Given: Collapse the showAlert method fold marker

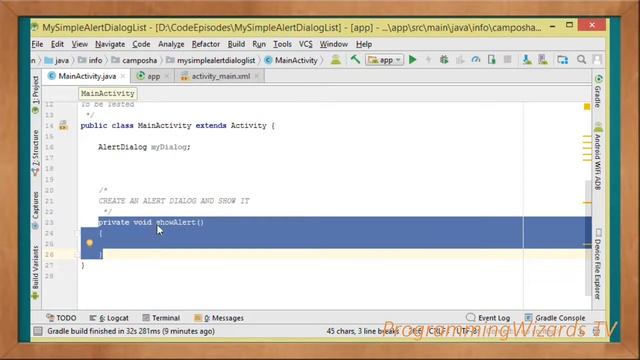Looking at the screenshot, I should [x=76, y=233].
